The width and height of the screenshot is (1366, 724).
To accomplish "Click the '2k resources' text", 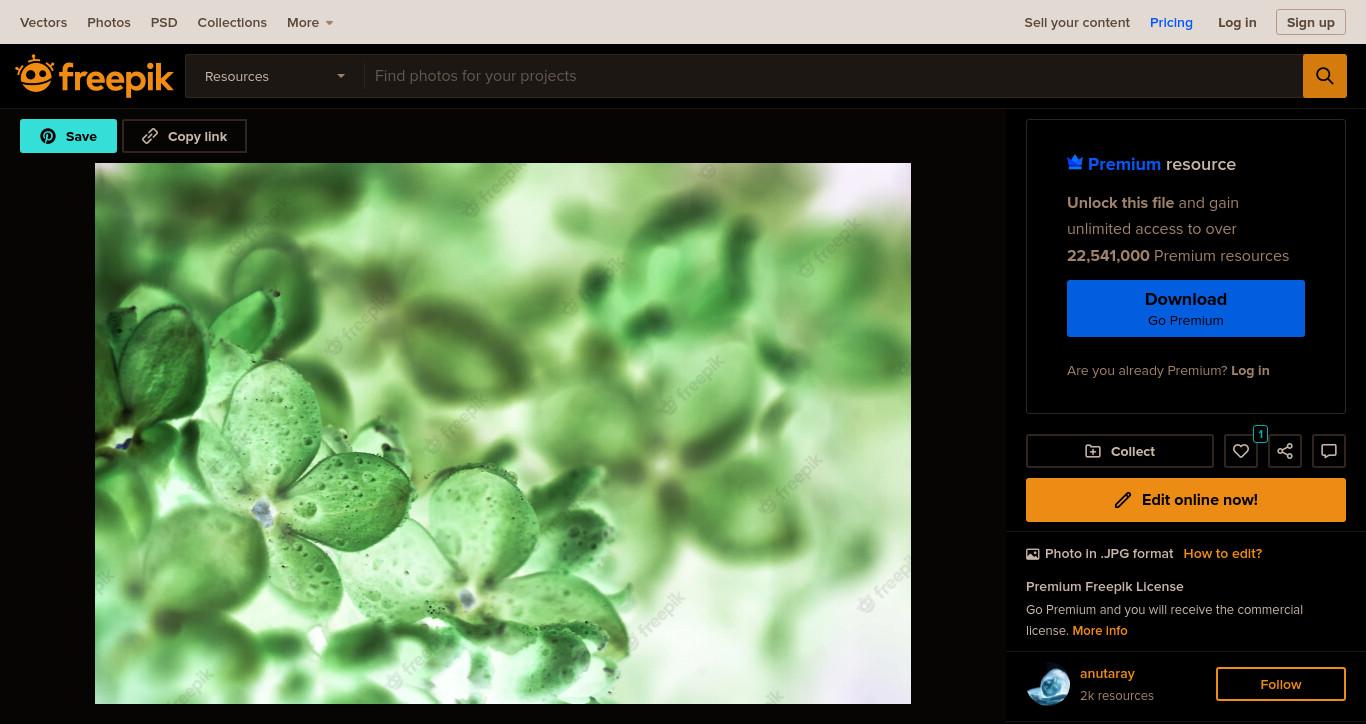I will click(x=1117, y=696).
